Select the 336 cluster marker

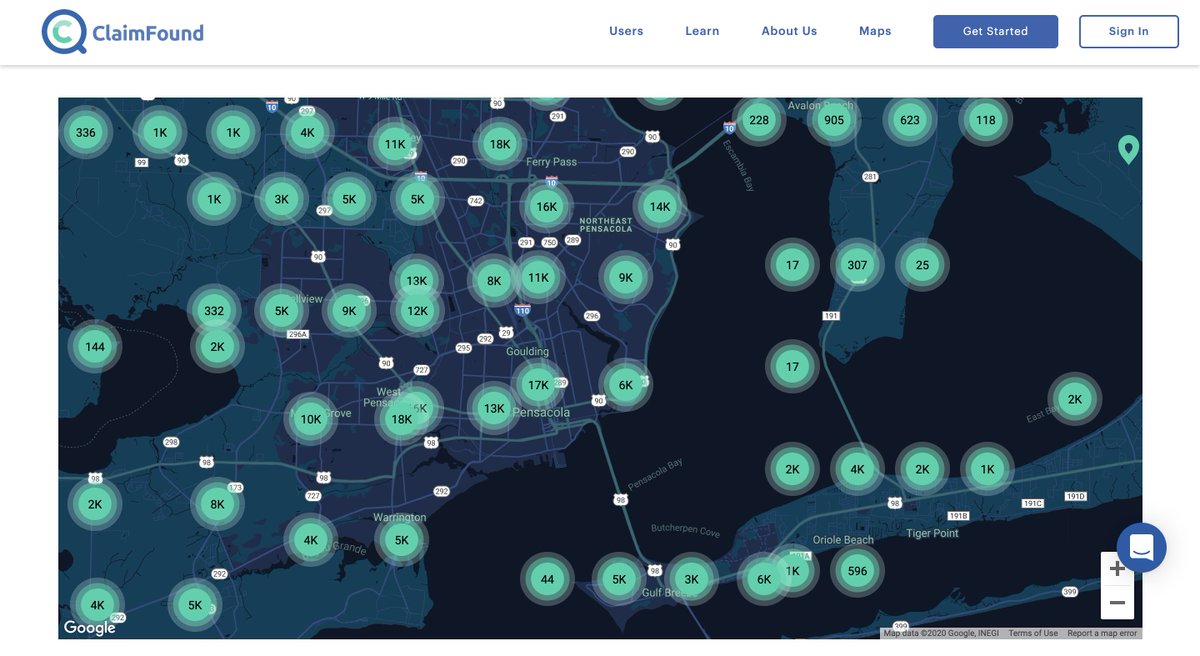click(86, 133)
